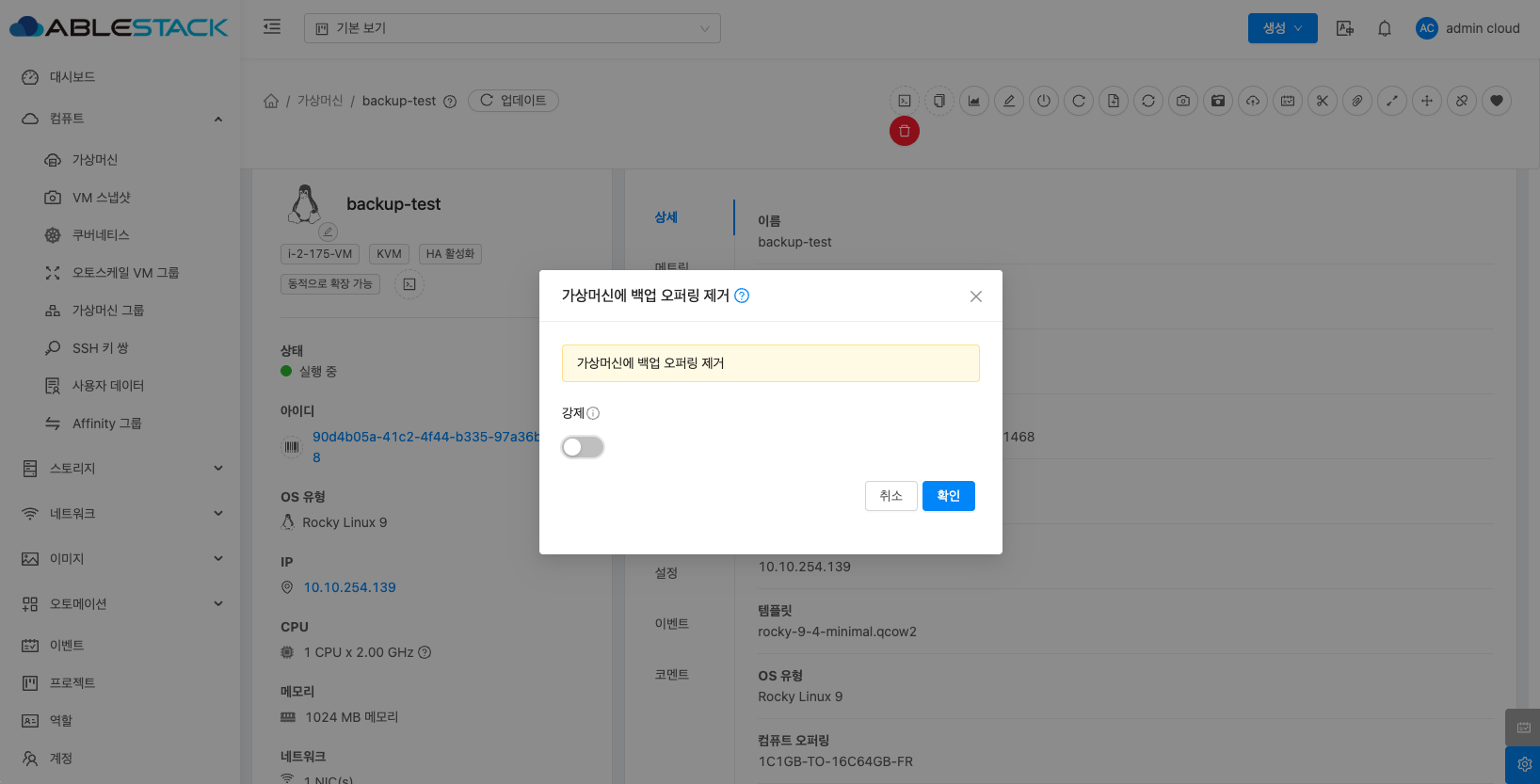Click the power stop VM icon
The image size is (1540, 784).
(1043, 101)
